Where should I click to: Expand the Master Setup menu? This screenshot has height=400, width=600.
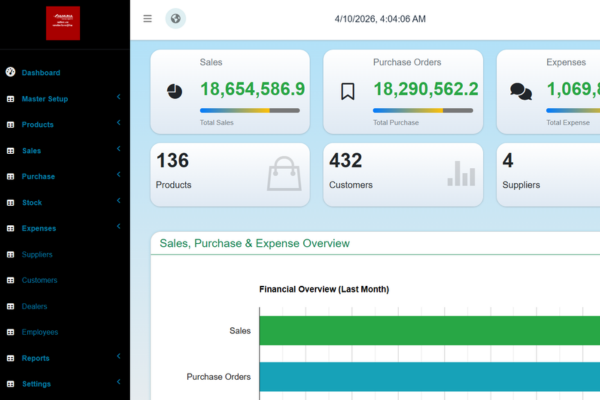pyautogui.click(x=118, y=98)
